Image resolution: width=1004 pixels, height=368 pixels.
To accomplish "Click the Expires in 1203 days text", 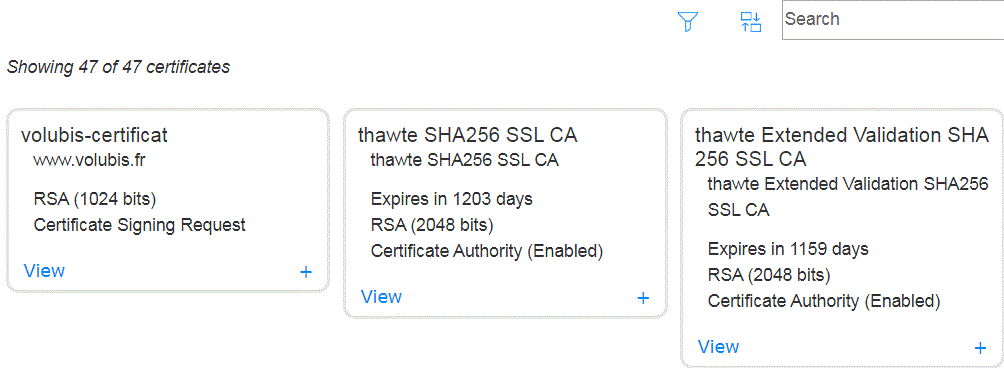I will point(451,199).
